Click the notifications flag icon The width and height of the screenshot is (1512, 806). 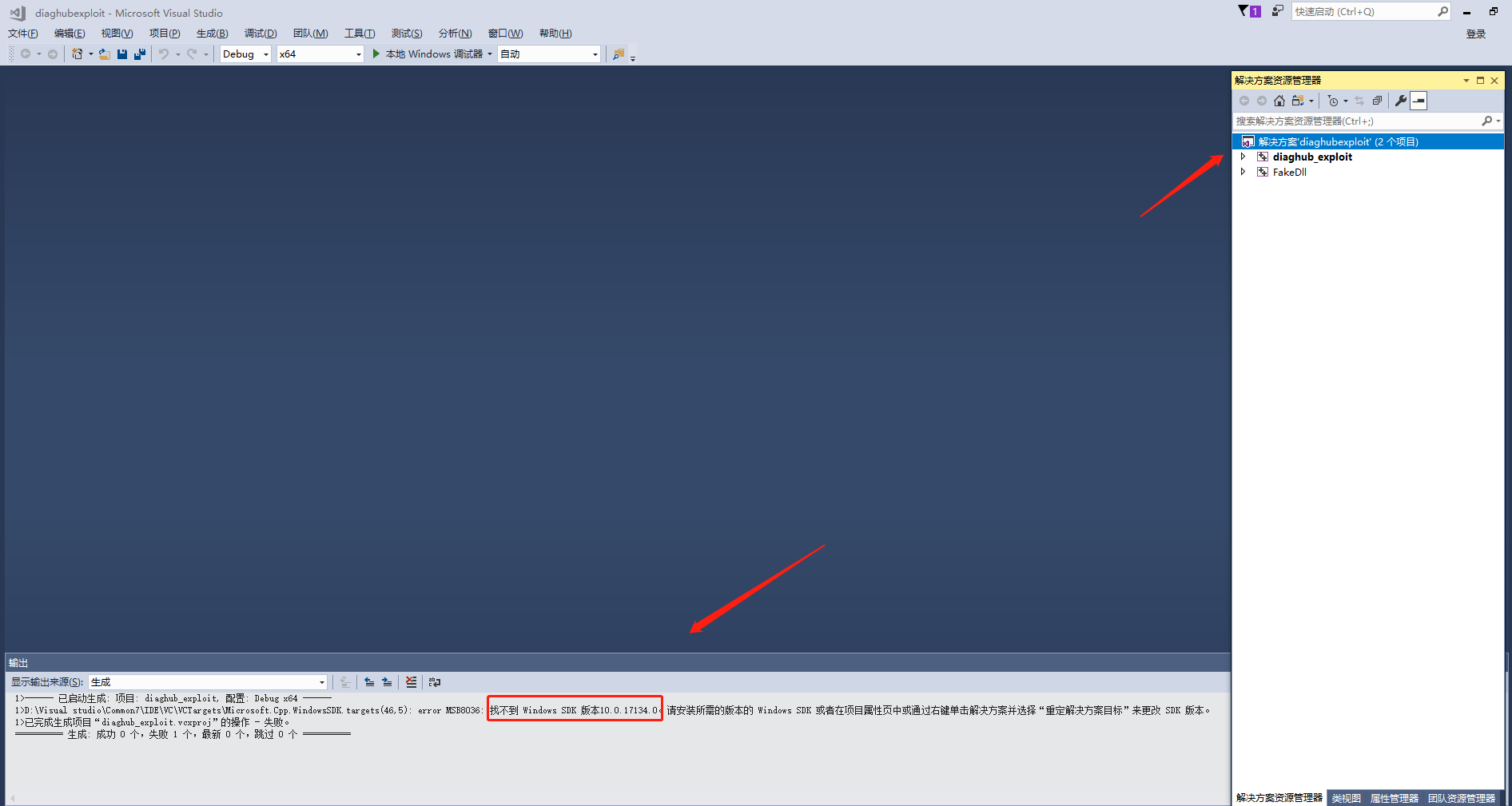click(1244, 11)
